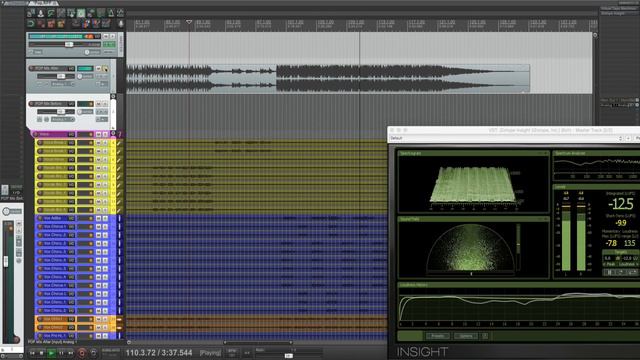640x360 pixels.
Task: Select the POP Mix After waveform item
Action: 328,78
